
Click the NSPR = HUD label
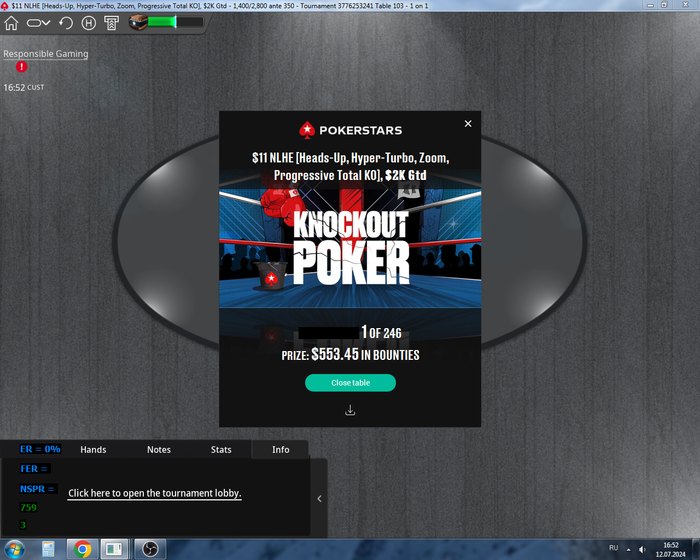38,489
